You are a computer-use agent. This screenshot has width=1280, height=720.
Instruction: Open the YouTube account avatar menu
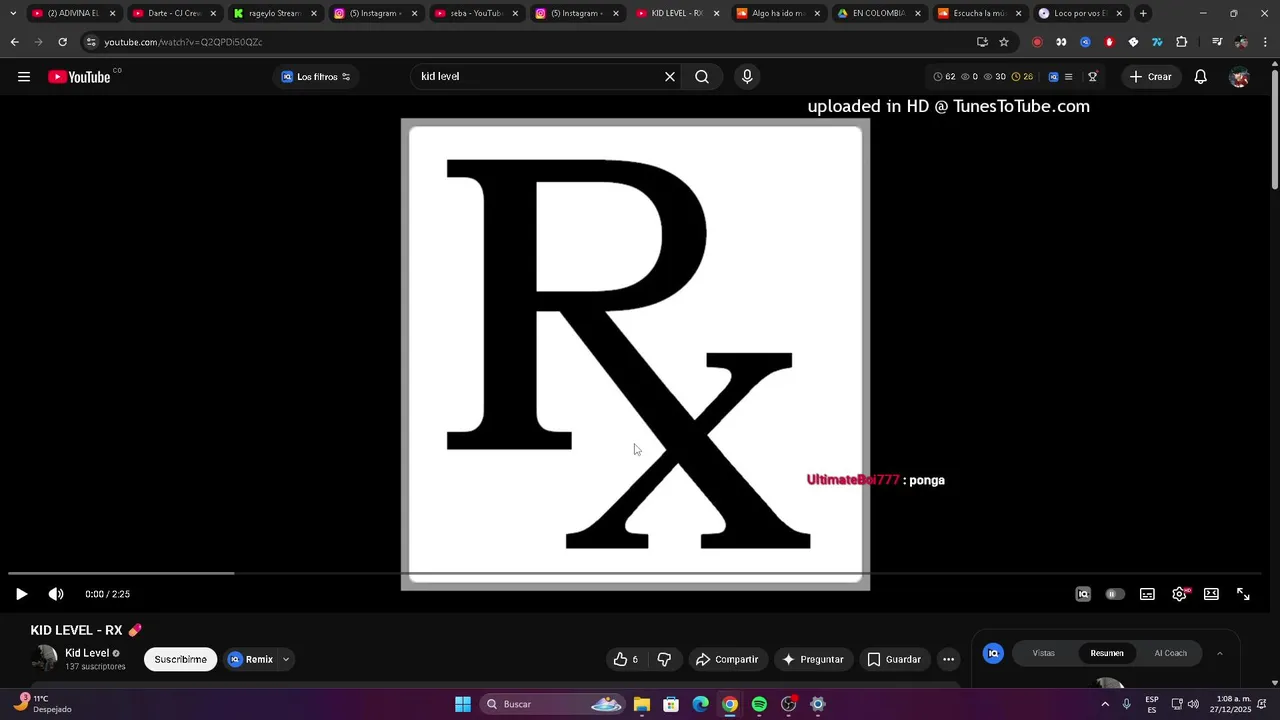[x=1239, y=77]
